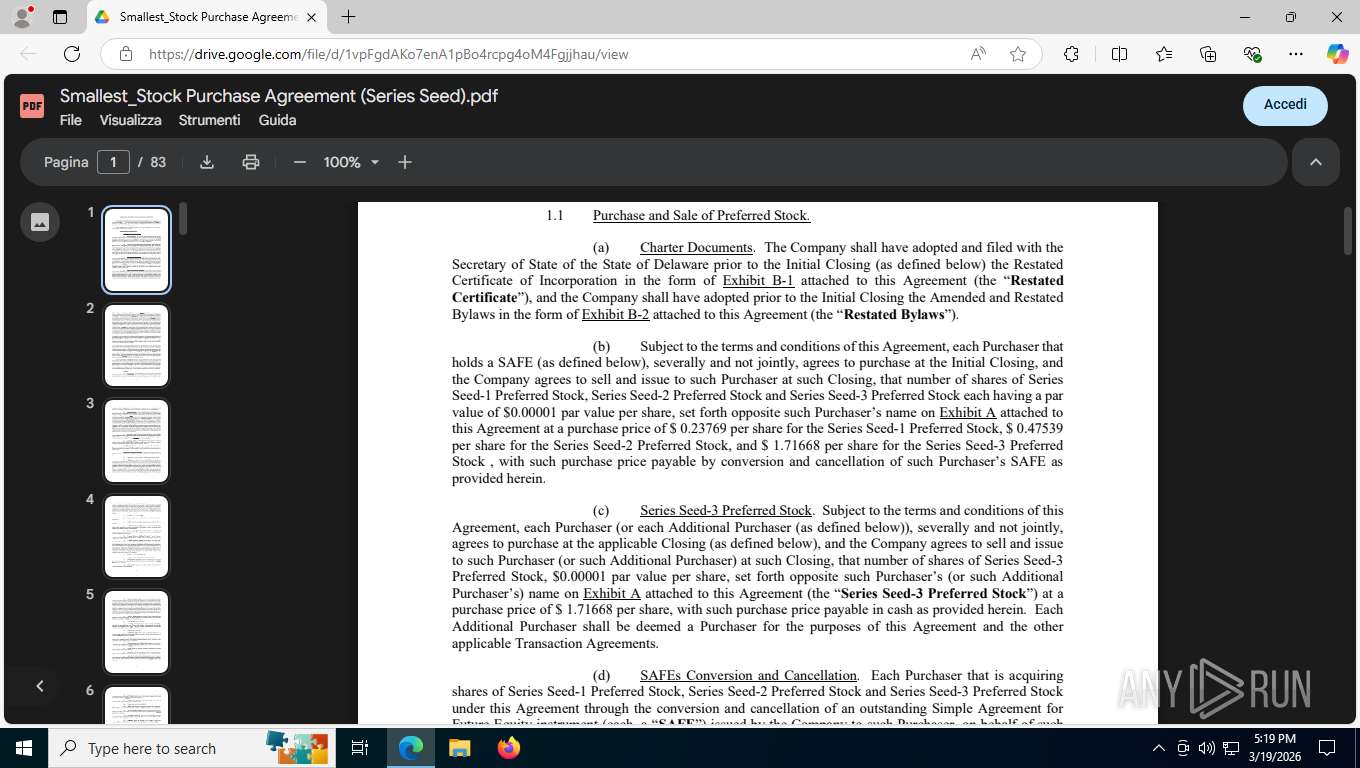
Task: Select page 5 thumbnail
Action: [137, 632]
